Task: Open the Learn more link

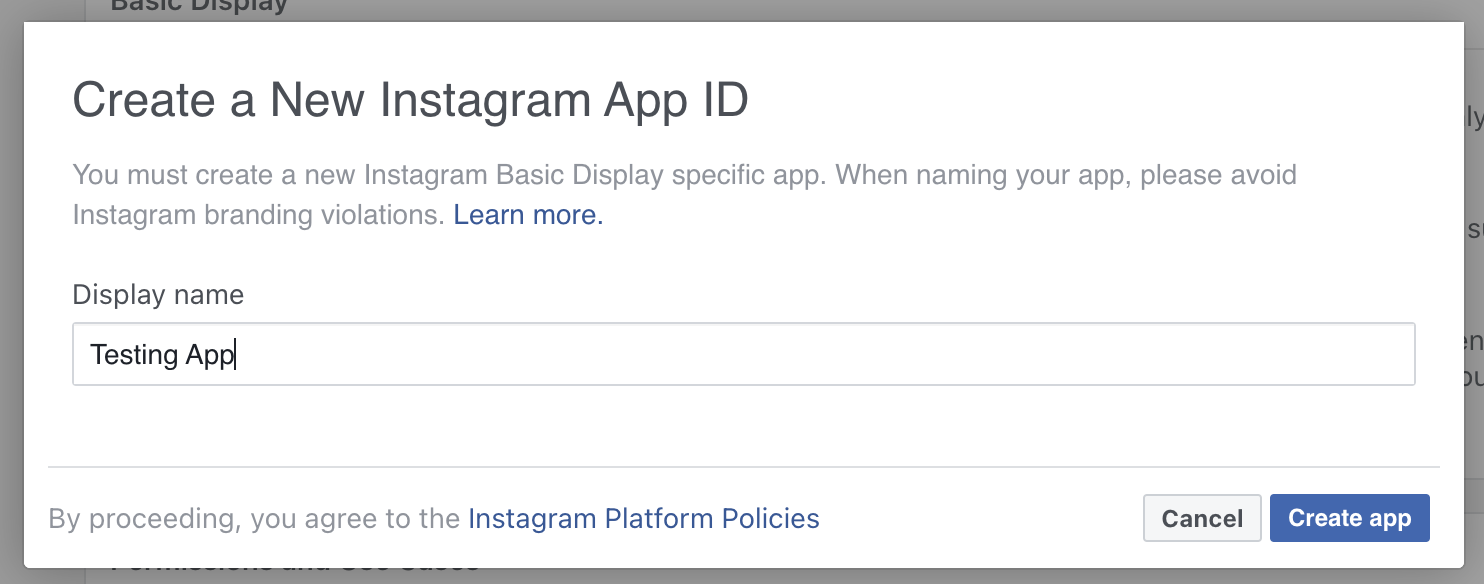Action: point(528,214)
